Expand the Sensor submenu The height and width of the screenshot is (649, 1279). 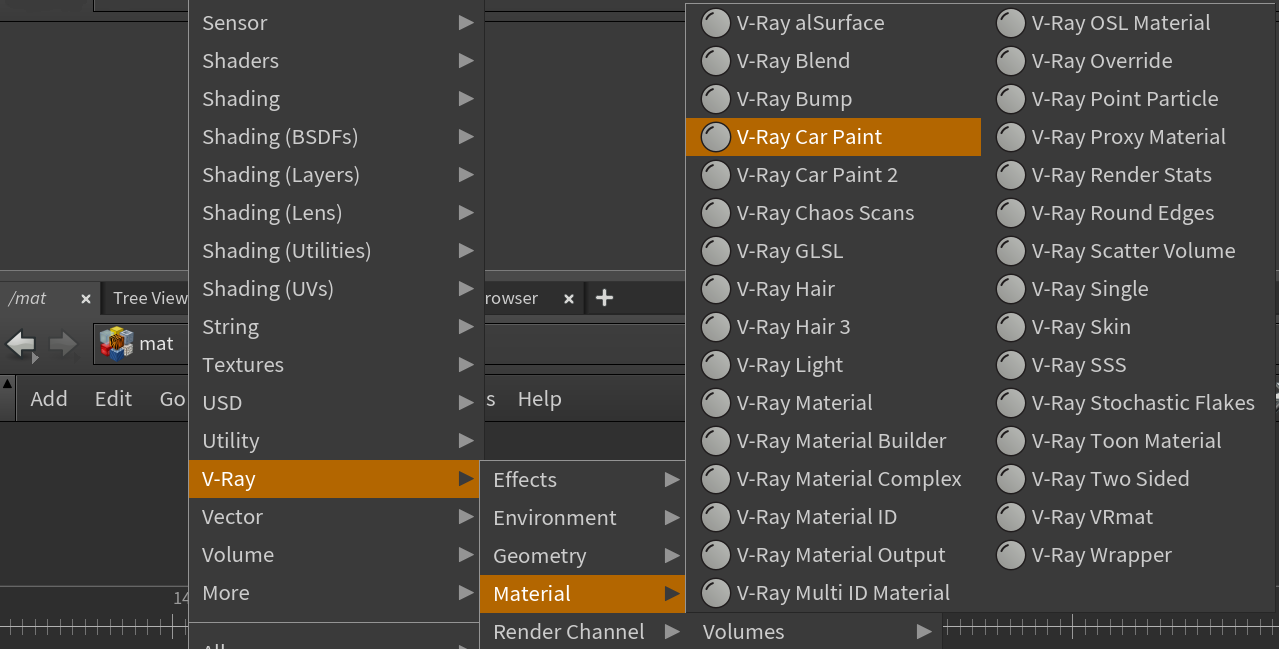coord(336,23)
